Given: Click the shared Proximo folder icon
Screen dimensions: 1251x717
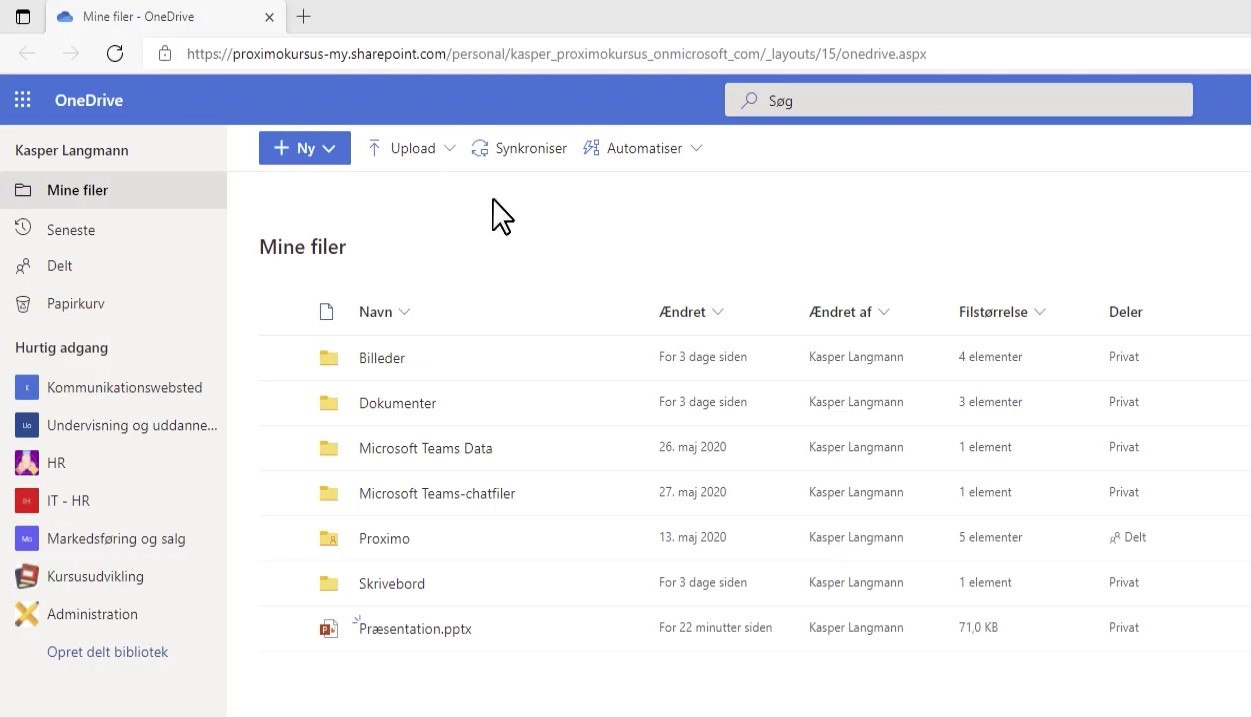Looking at the screenshot, I should pos(328,538).
